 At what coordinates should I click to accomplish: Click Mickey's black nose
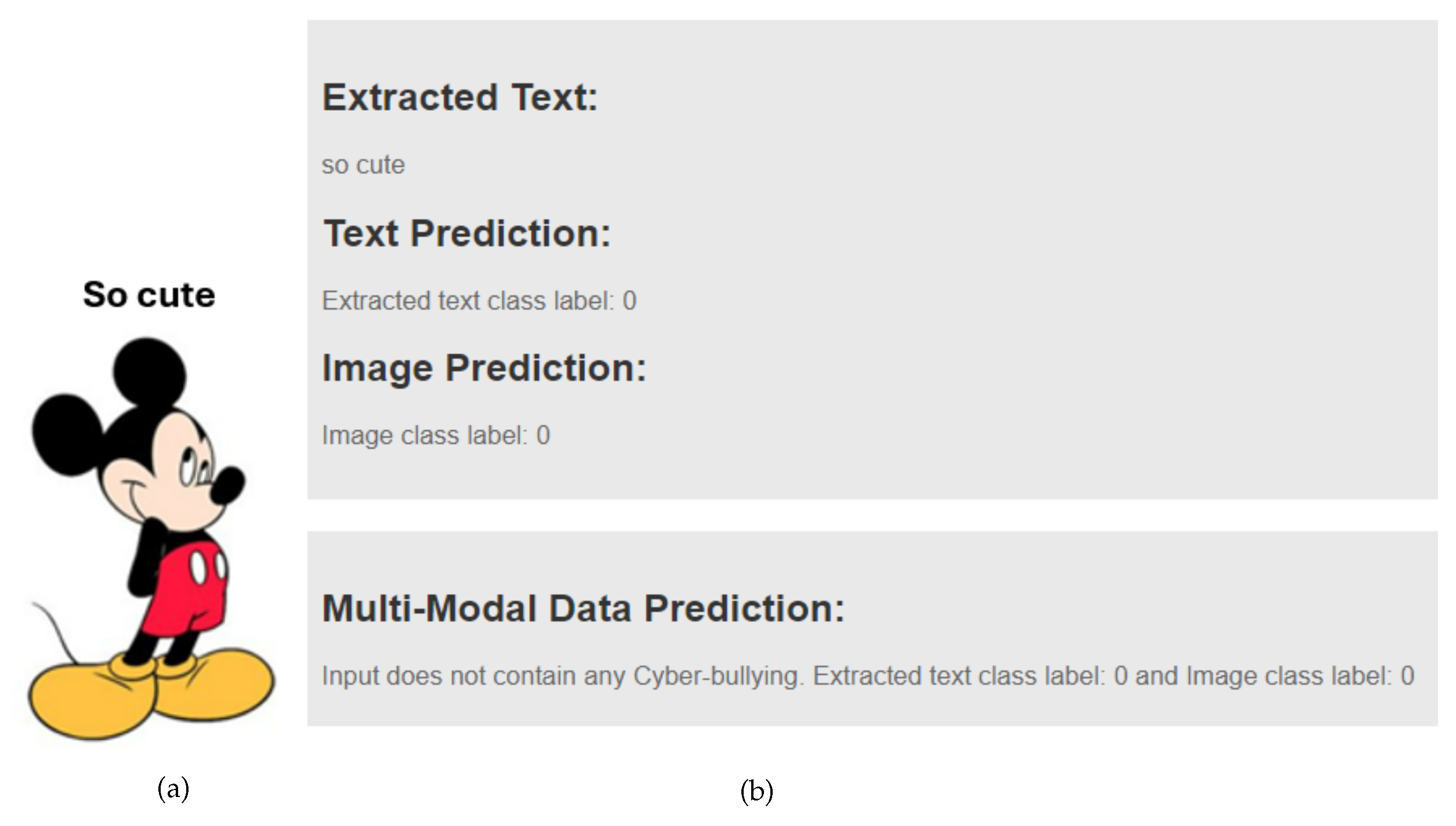[227, 485]
